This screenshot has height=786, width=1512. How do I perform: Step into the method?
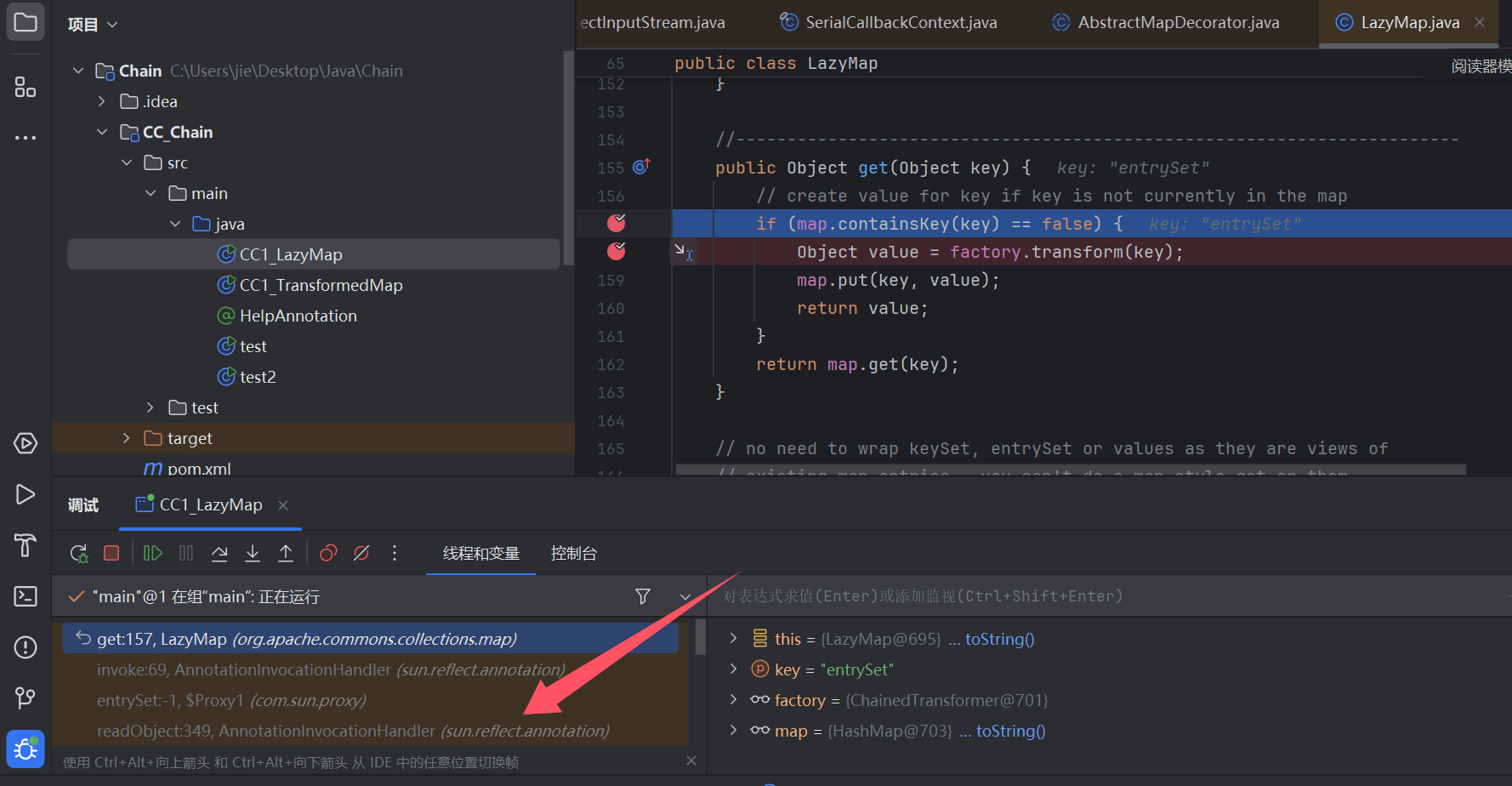pyautogui.click(x=253, y=554)
